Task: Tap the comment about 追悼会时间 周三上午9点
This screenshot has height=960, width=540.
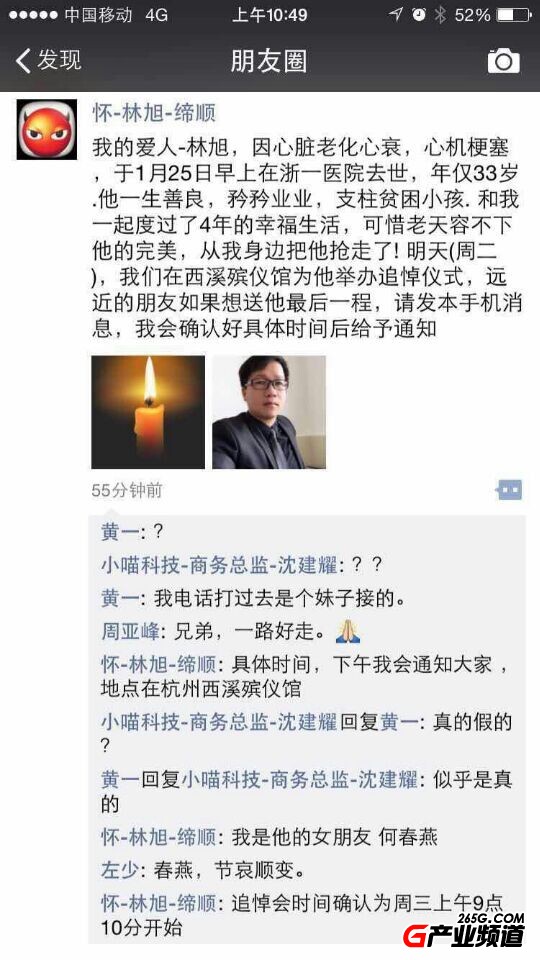Action: coord(302,914)
